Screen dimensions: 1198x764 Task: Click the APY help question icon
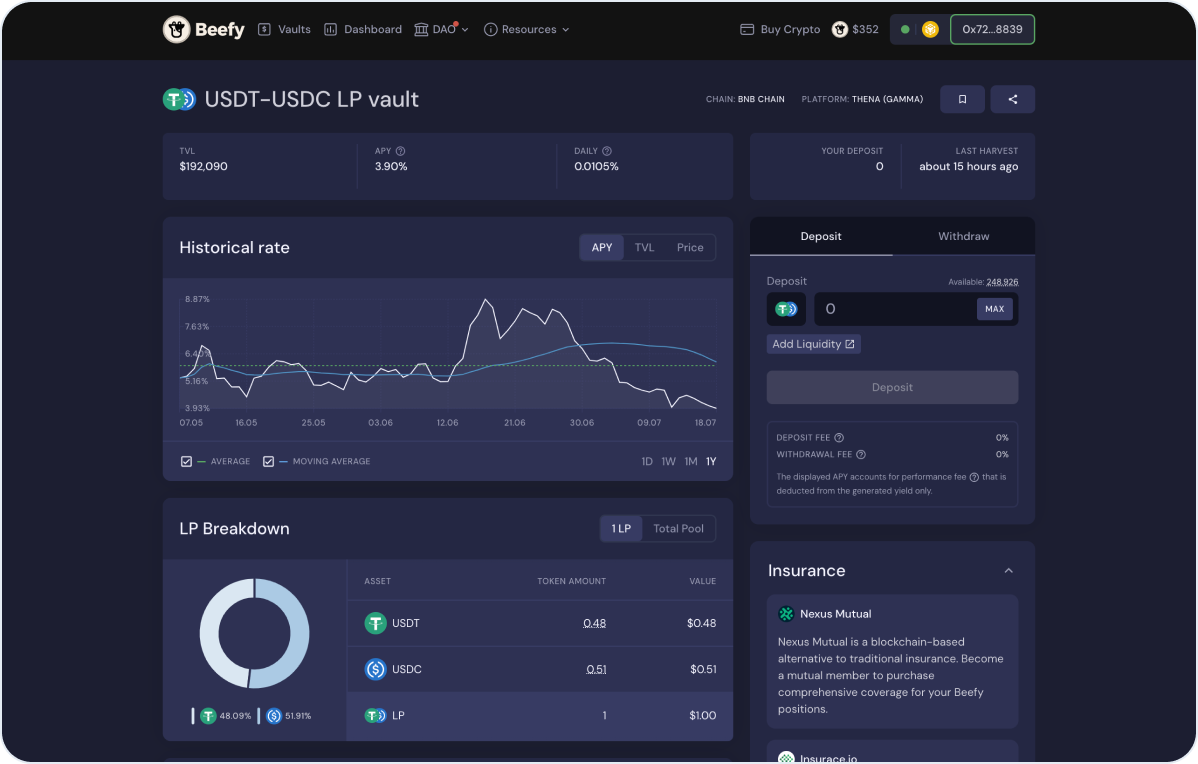(400, 151)
